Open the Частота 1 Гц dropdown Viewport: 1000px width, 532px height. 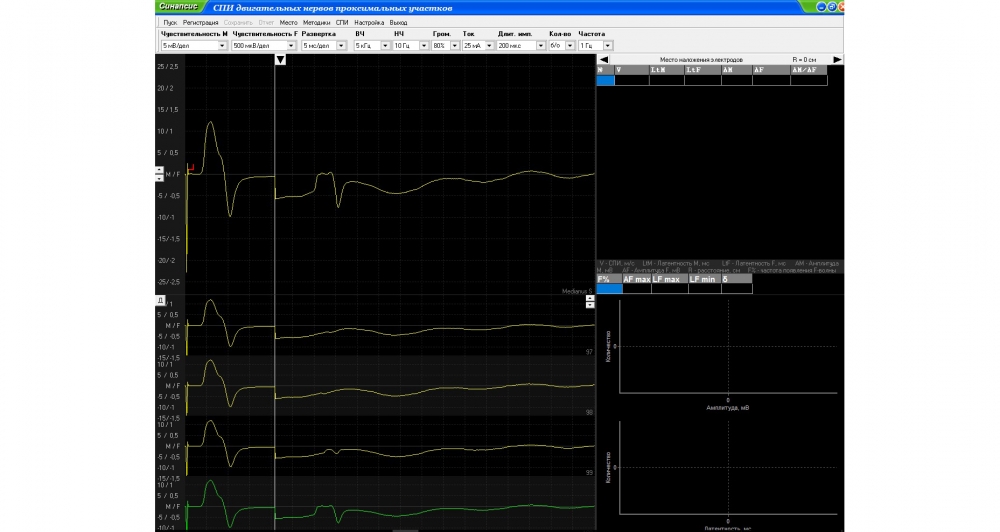click(607, 46)
